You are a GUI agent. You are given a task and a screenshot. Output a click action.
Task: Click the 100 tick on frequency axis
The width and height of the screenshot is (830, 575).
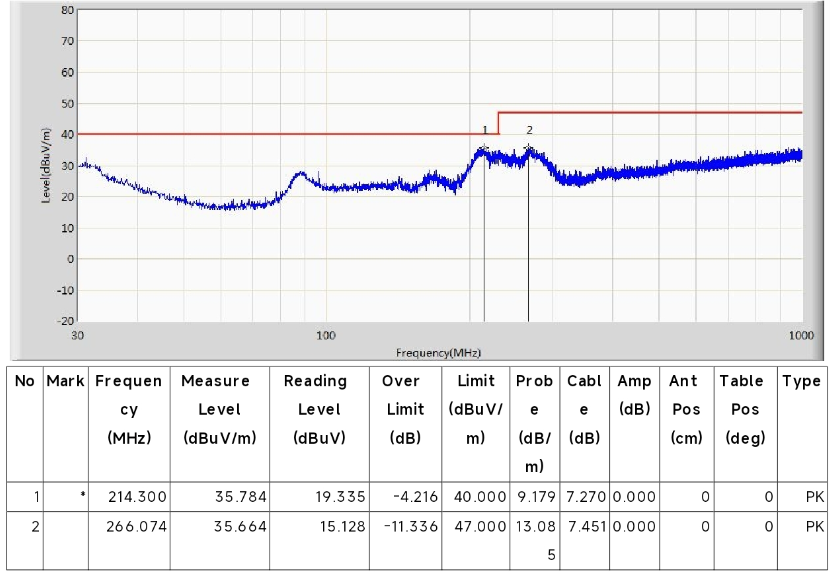(326, 335)
